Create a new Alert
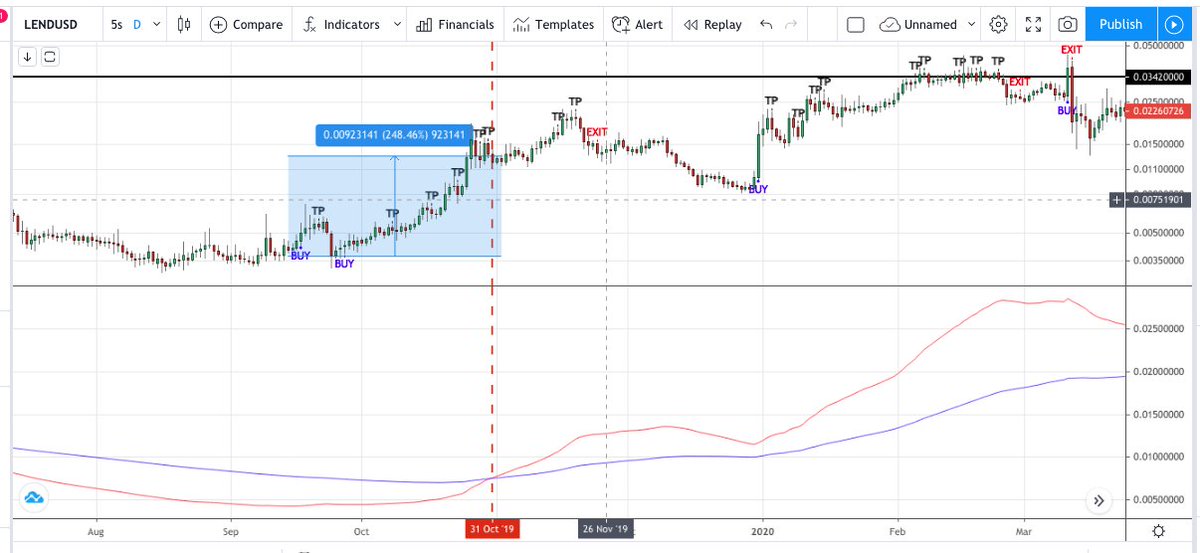1200x553 pixels. point(637,24)
